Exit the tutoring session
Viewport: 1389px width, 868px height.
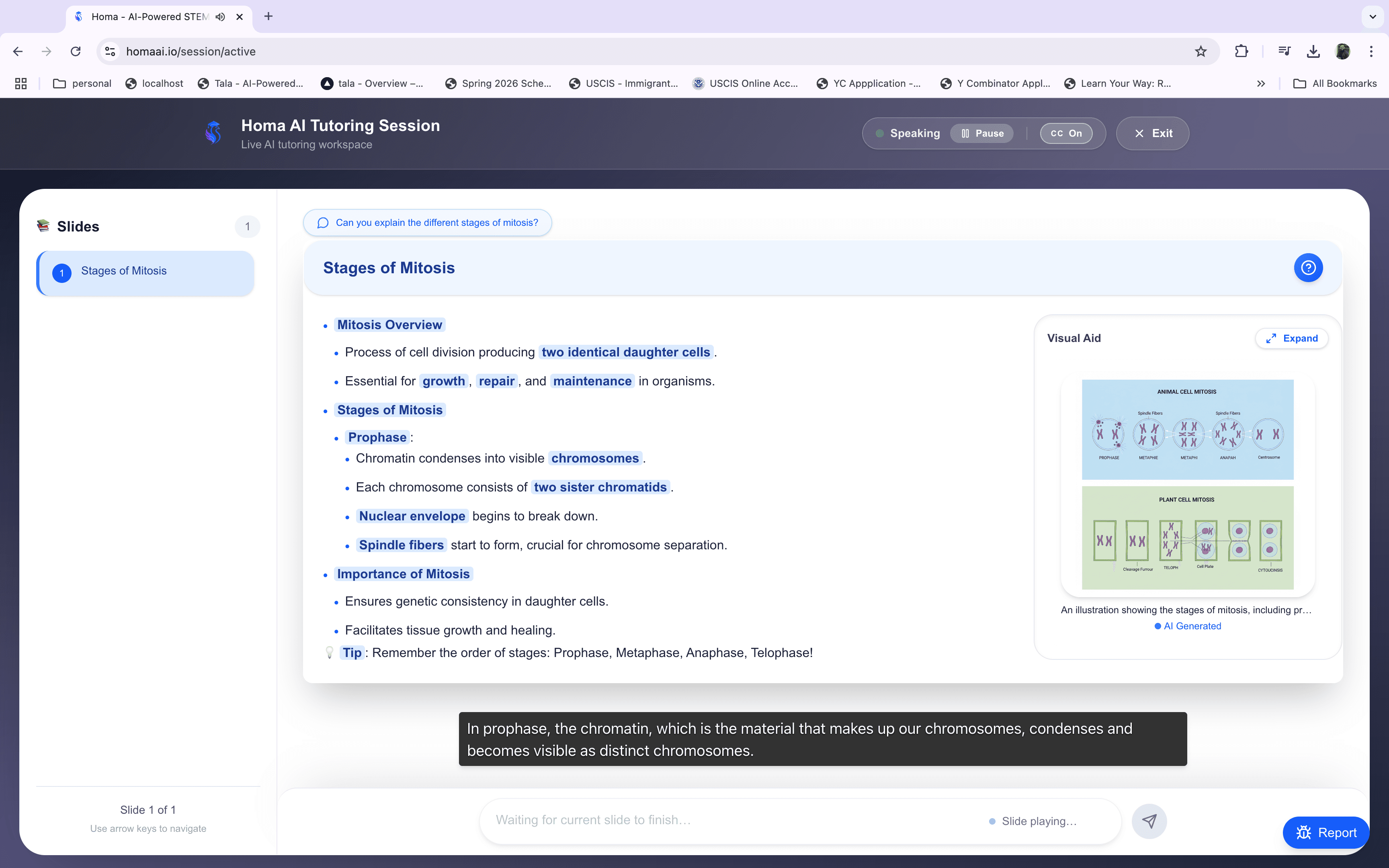click(x=1153, y=133)
